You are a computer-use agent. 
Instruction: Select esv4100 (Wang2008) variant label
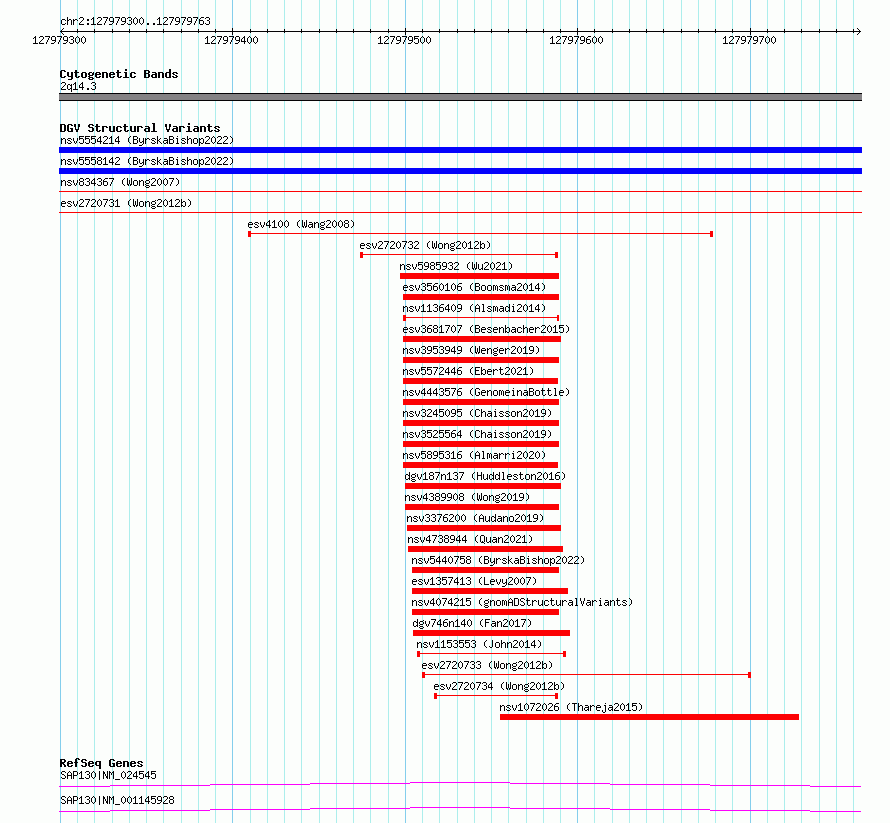[x=301, y=224]
